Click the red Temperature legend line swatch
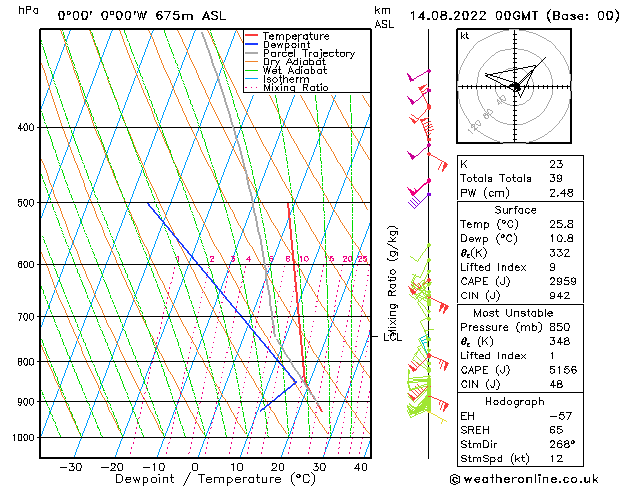This screenshot has height=486, width=629. (251, 36)
